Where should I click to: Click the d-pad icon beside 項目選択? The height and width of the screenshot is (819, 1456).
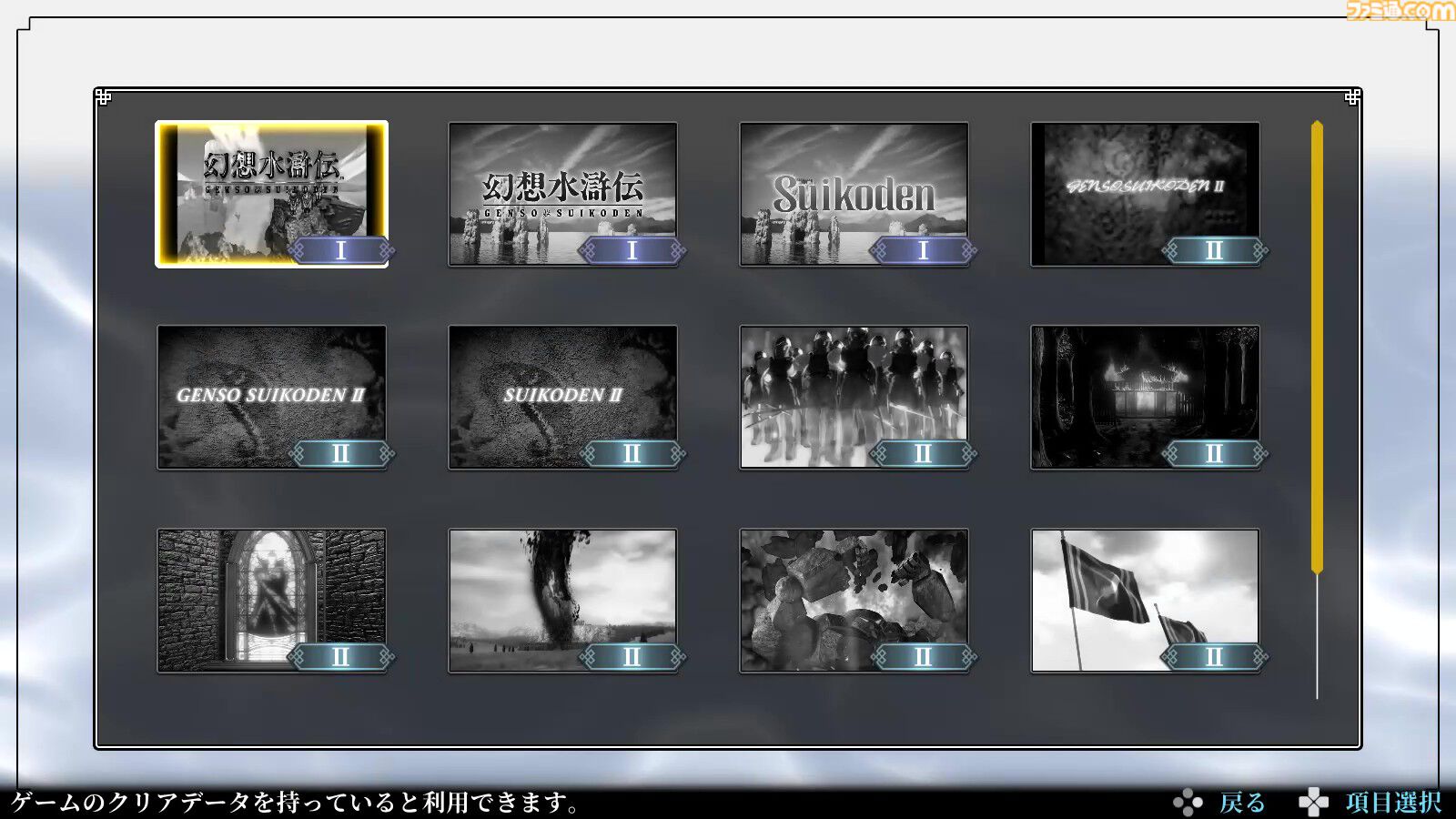(x=1313, y=803)
